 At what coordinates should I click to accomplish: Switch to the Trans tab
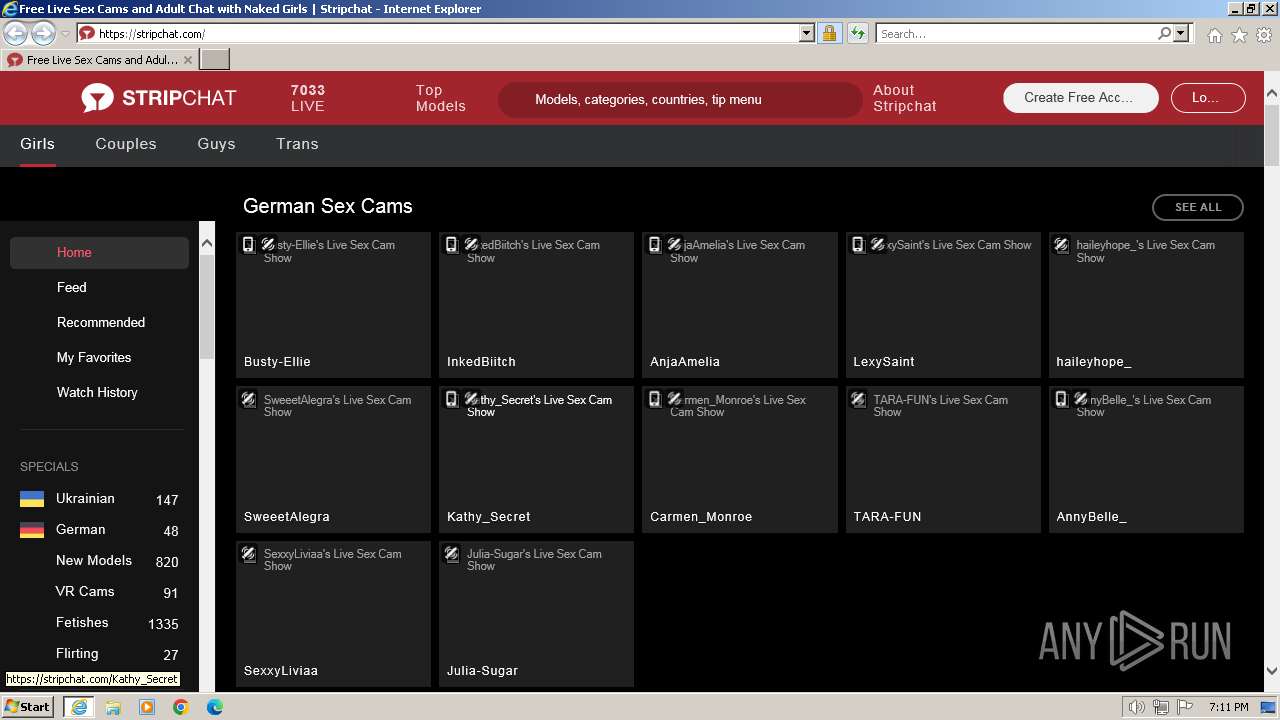297,144
